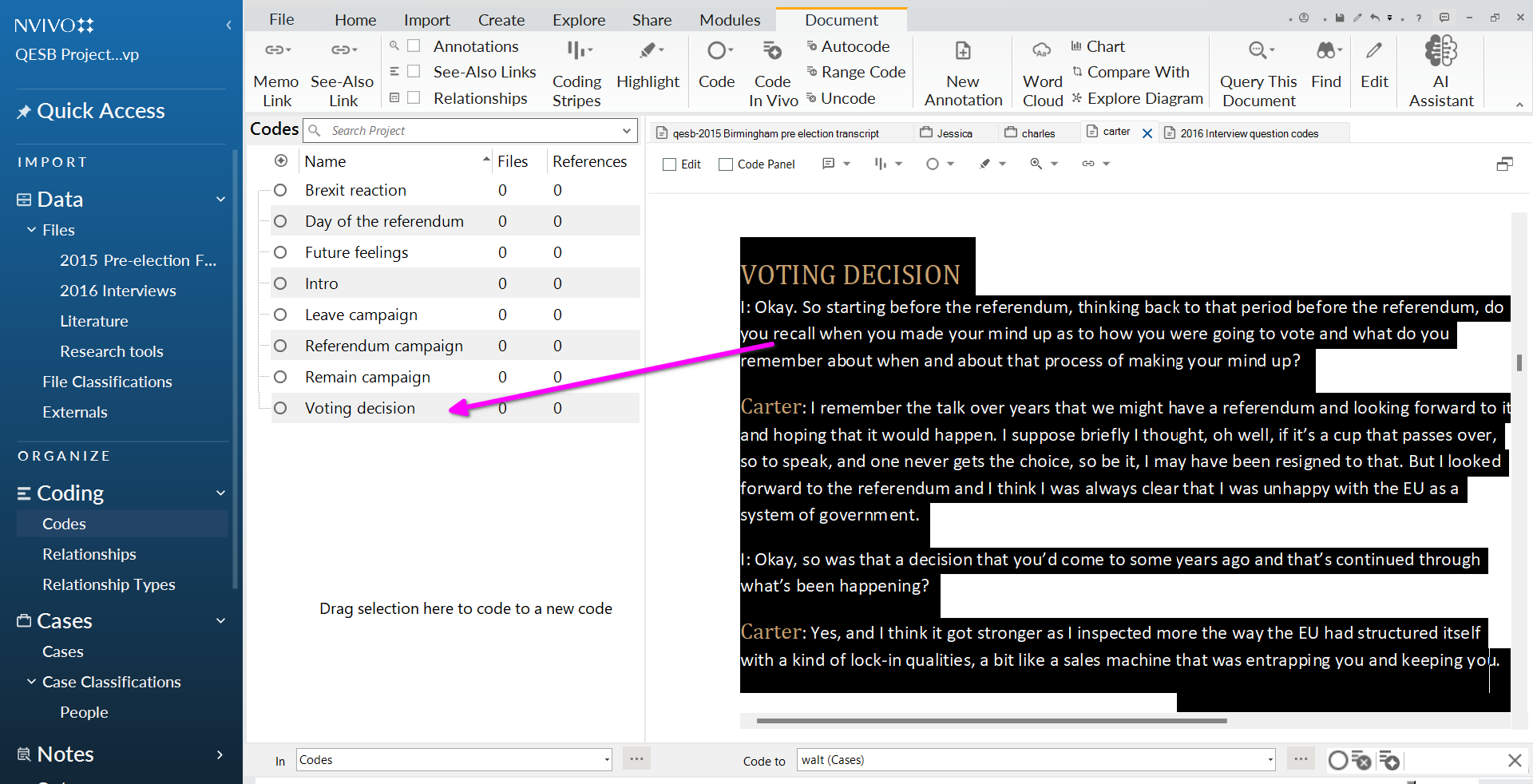Click the Find binoculars icon
1533x784 pixels.
pos(1325,53)
